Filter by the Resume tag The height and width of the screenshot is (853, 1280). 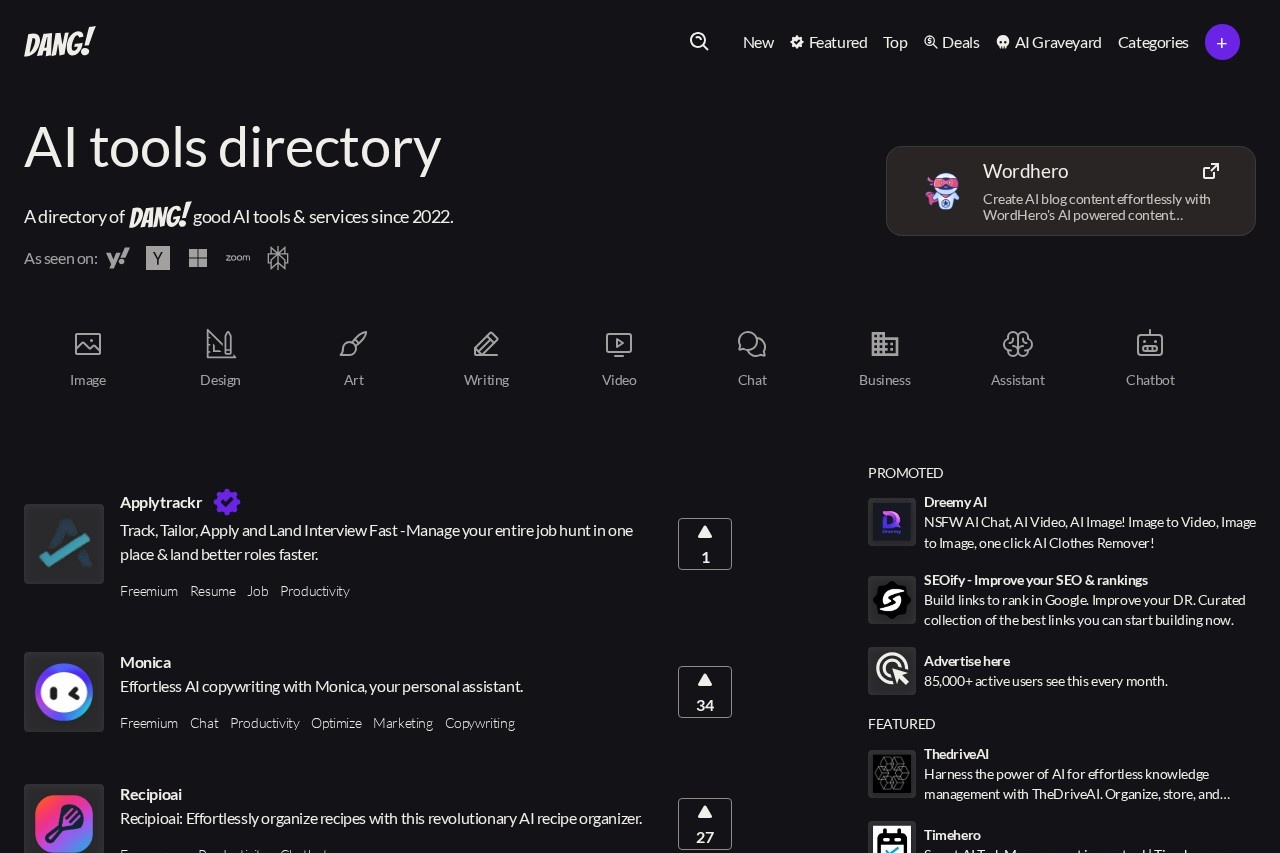click(x=213, y=591)
